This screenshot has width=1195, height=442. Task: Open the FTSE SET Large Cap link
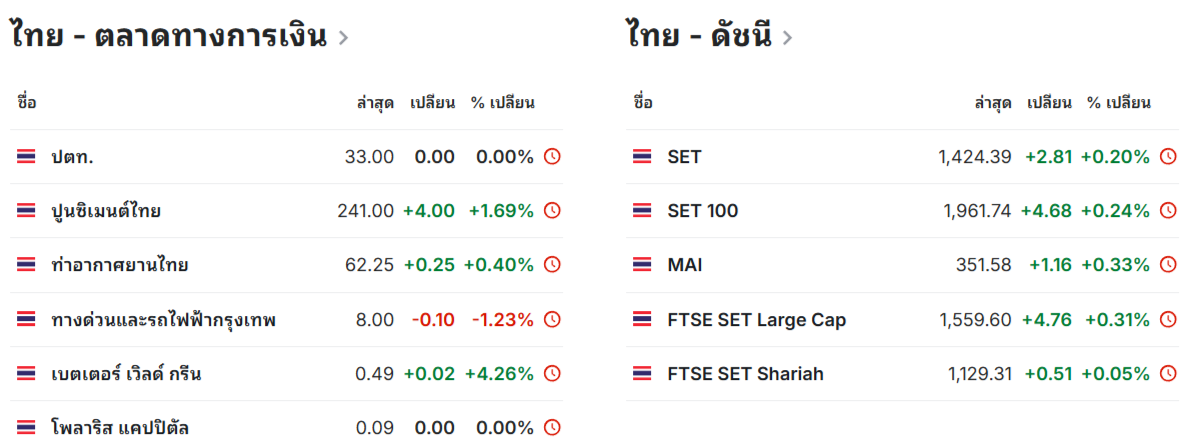click(x=756, y=320)
